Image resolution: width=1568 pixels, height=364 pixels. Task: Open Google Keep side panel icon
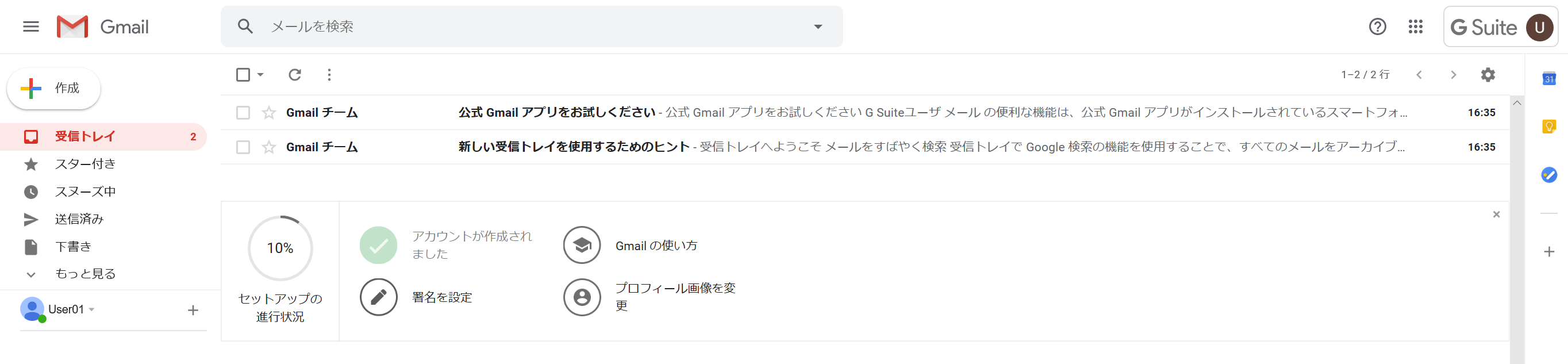(1548, 127)
